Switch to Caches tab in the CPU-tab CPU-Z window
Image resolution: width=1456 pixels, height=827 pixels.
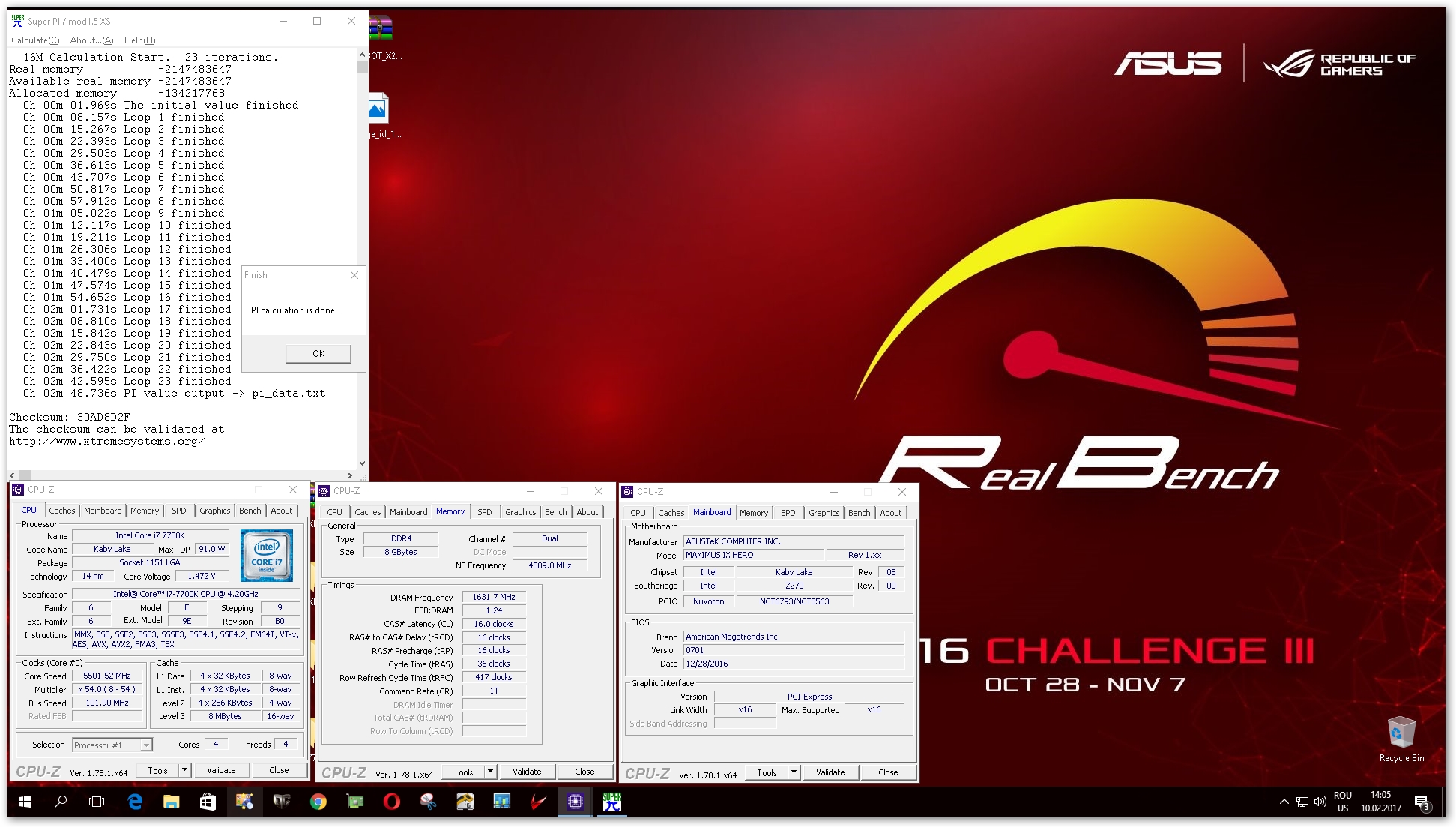point(62,511)
